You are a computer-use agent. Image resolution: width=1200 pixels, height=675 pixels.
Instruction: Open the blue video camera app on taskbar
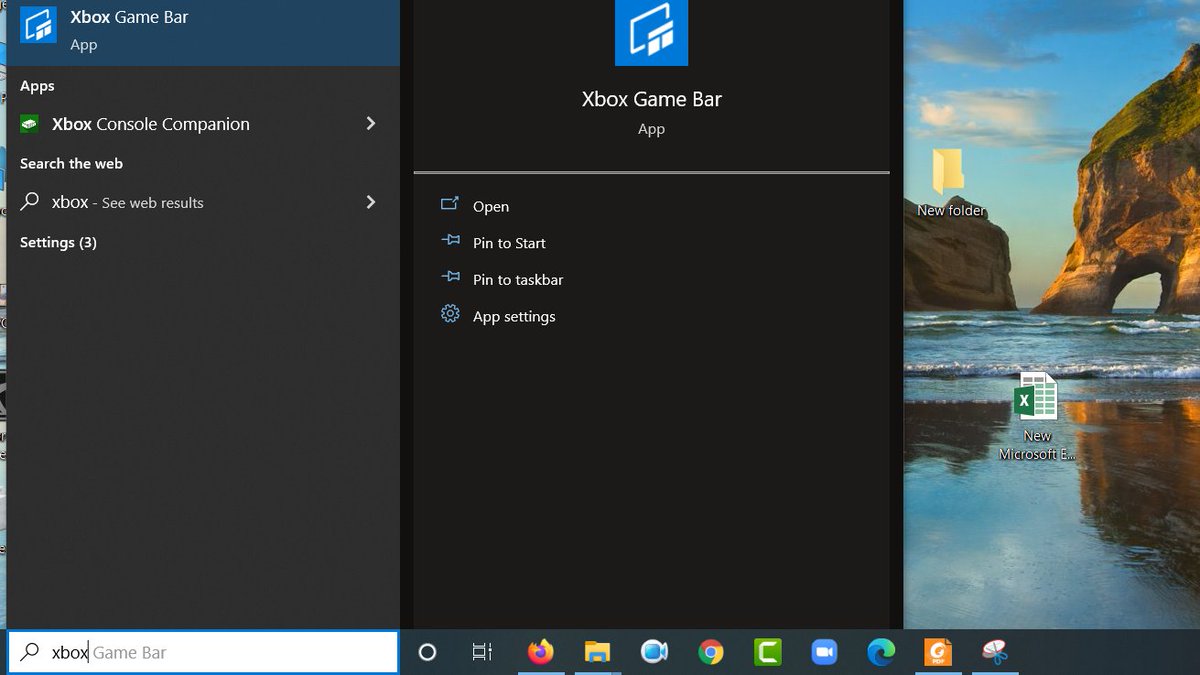pyautogui.click(x=654, y=652)
